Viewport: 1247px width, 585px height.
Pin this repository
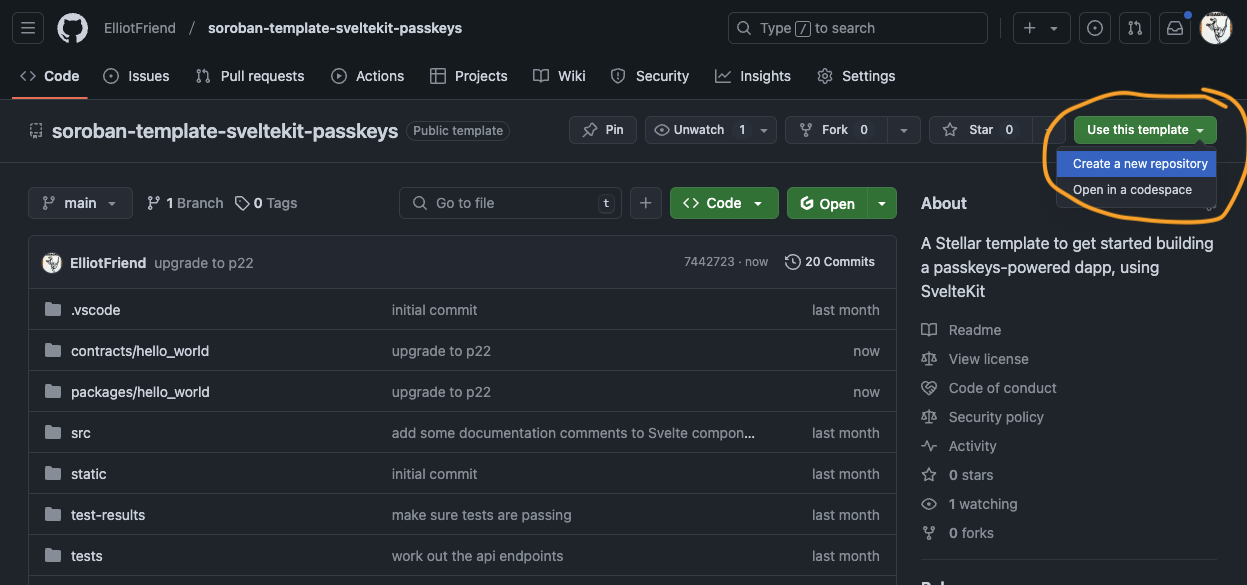(x=602, y=129)
